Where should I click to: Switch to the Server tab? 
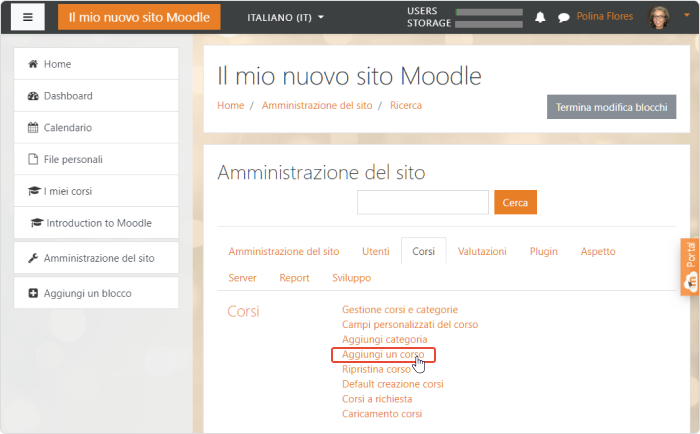coord(242,278)
